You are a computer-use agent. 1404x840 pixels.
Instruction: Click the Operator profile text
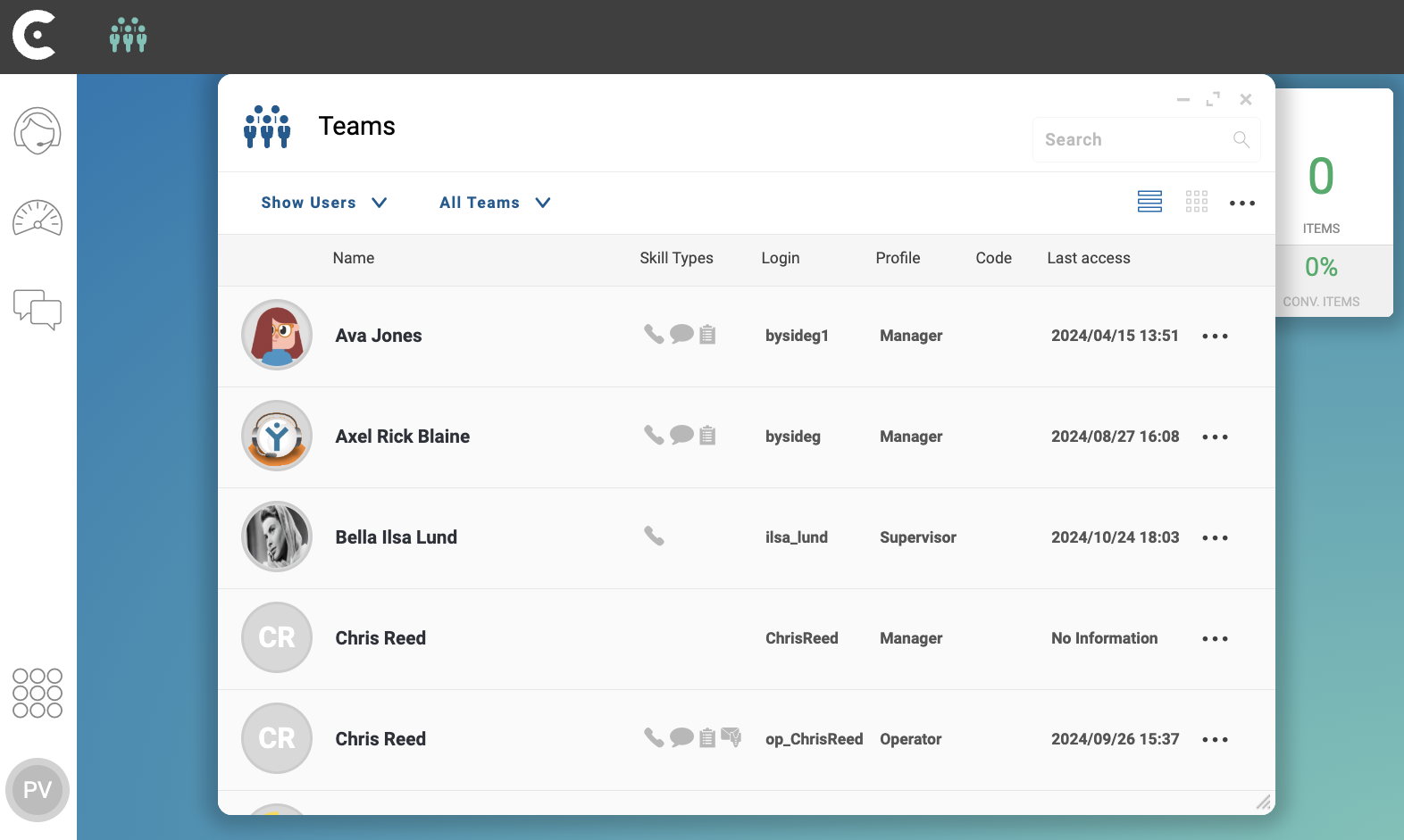911,739
